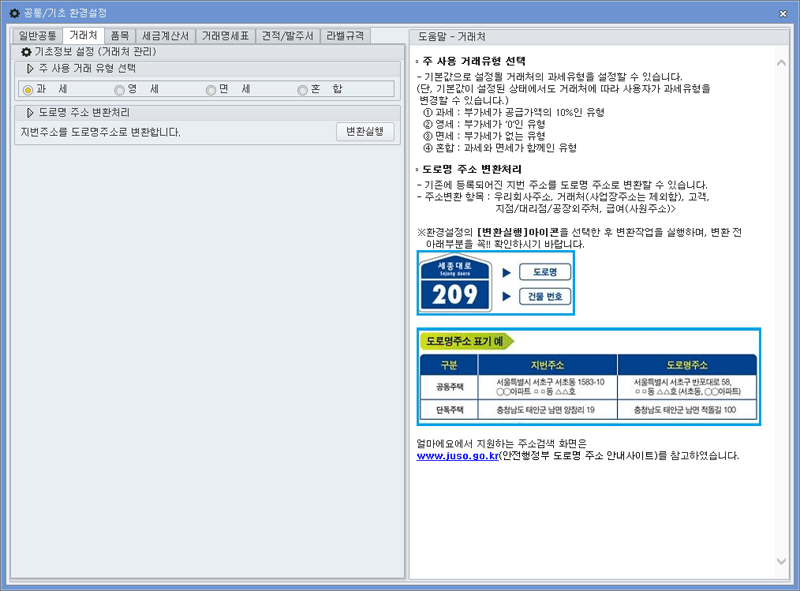
Task: Switch to the 품목 tab
Action: click(120, 33)
